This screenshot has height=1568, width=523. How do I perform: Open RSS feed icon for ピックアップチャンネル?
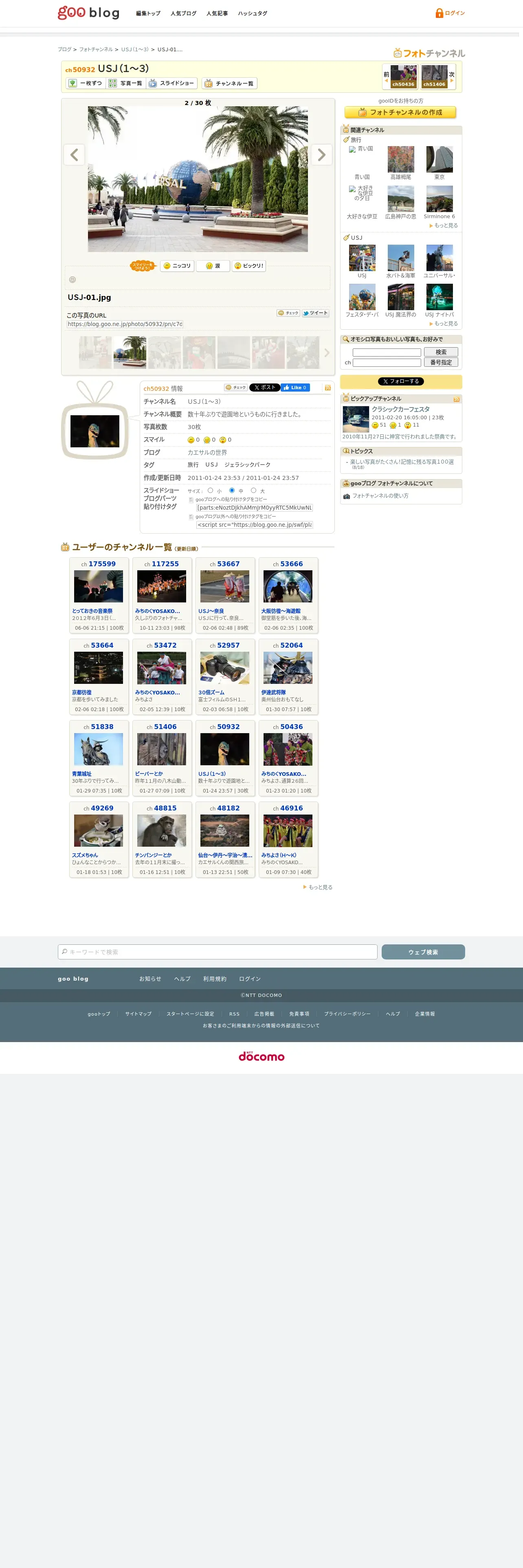click(x=457, y=399)
